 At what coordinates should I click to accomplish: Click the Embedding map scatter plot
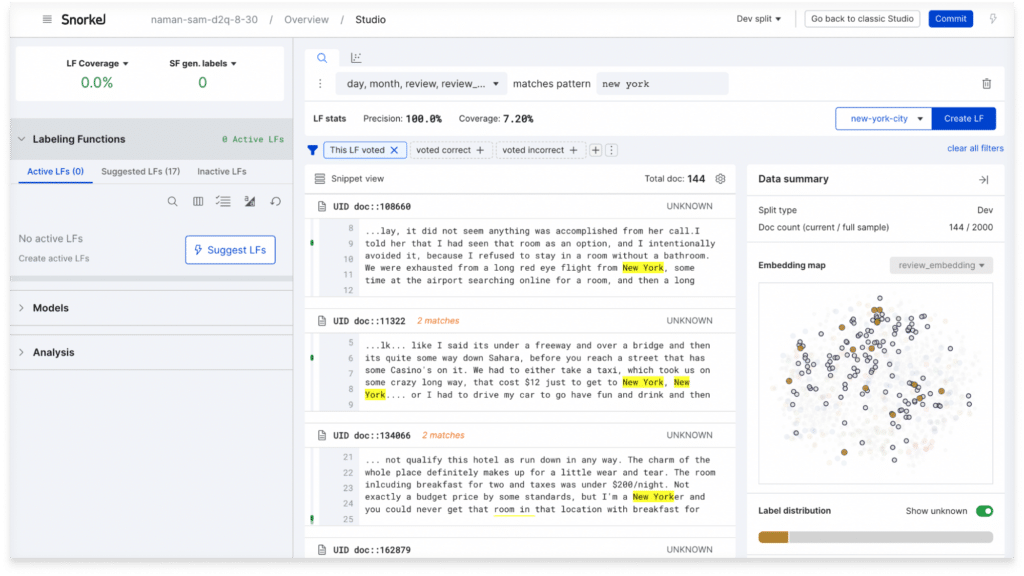point(875,383)
